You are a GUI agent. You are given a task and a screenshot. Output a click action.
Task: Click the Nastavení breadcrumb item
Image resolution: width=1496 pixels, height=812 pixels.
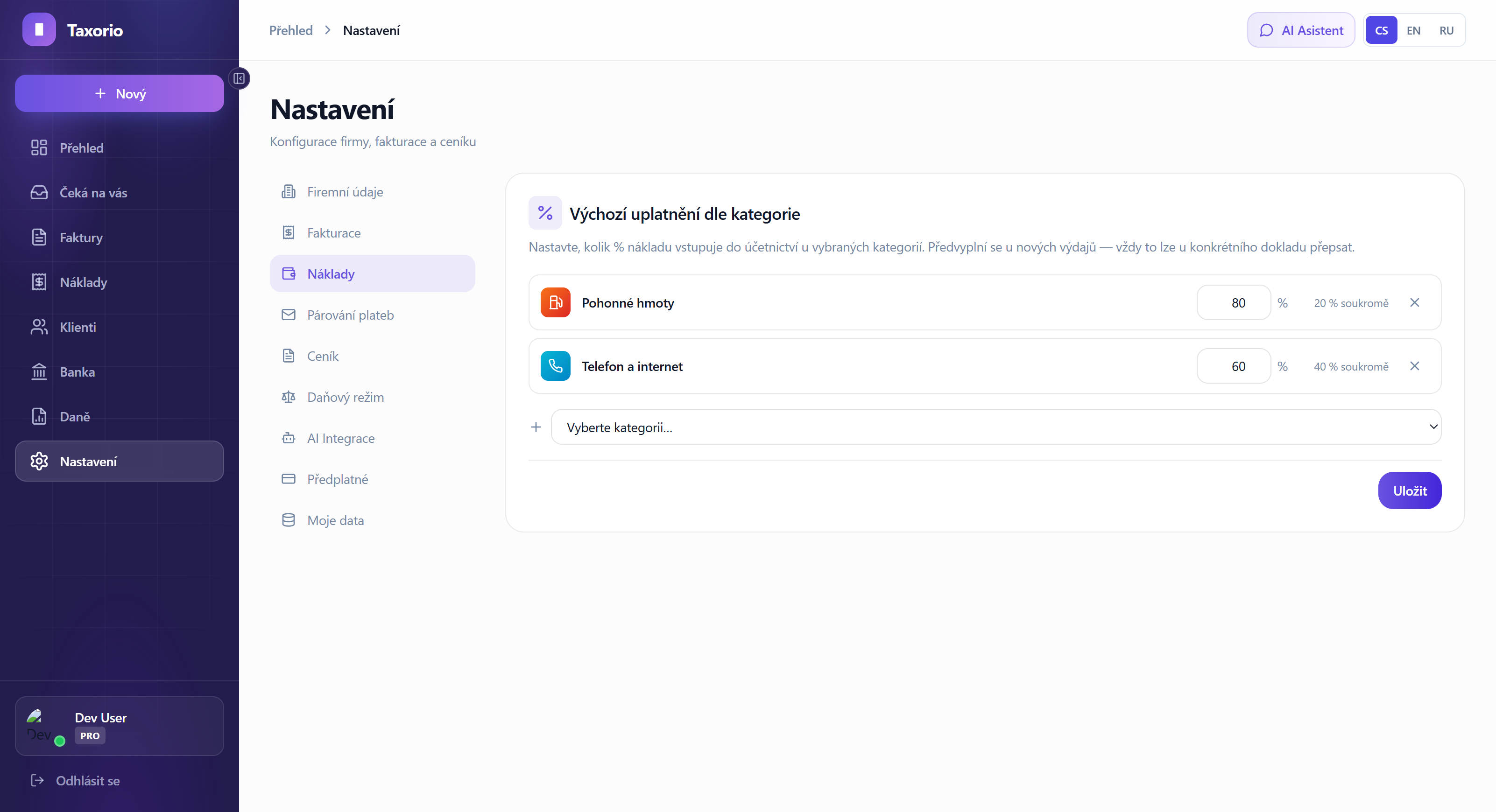372,30
